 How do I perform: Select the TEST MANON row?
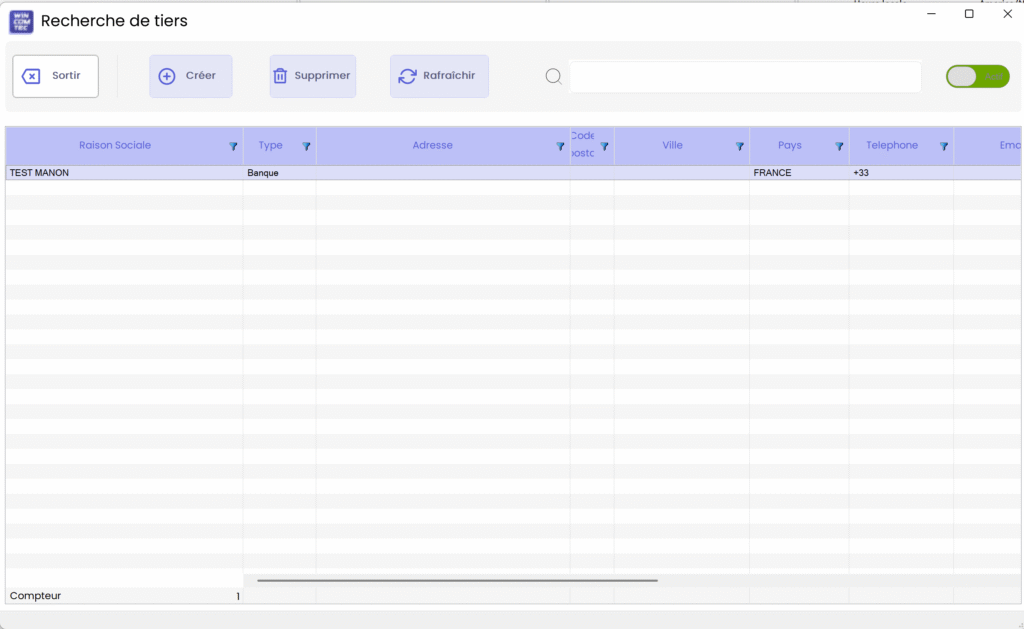coord(120,173)
